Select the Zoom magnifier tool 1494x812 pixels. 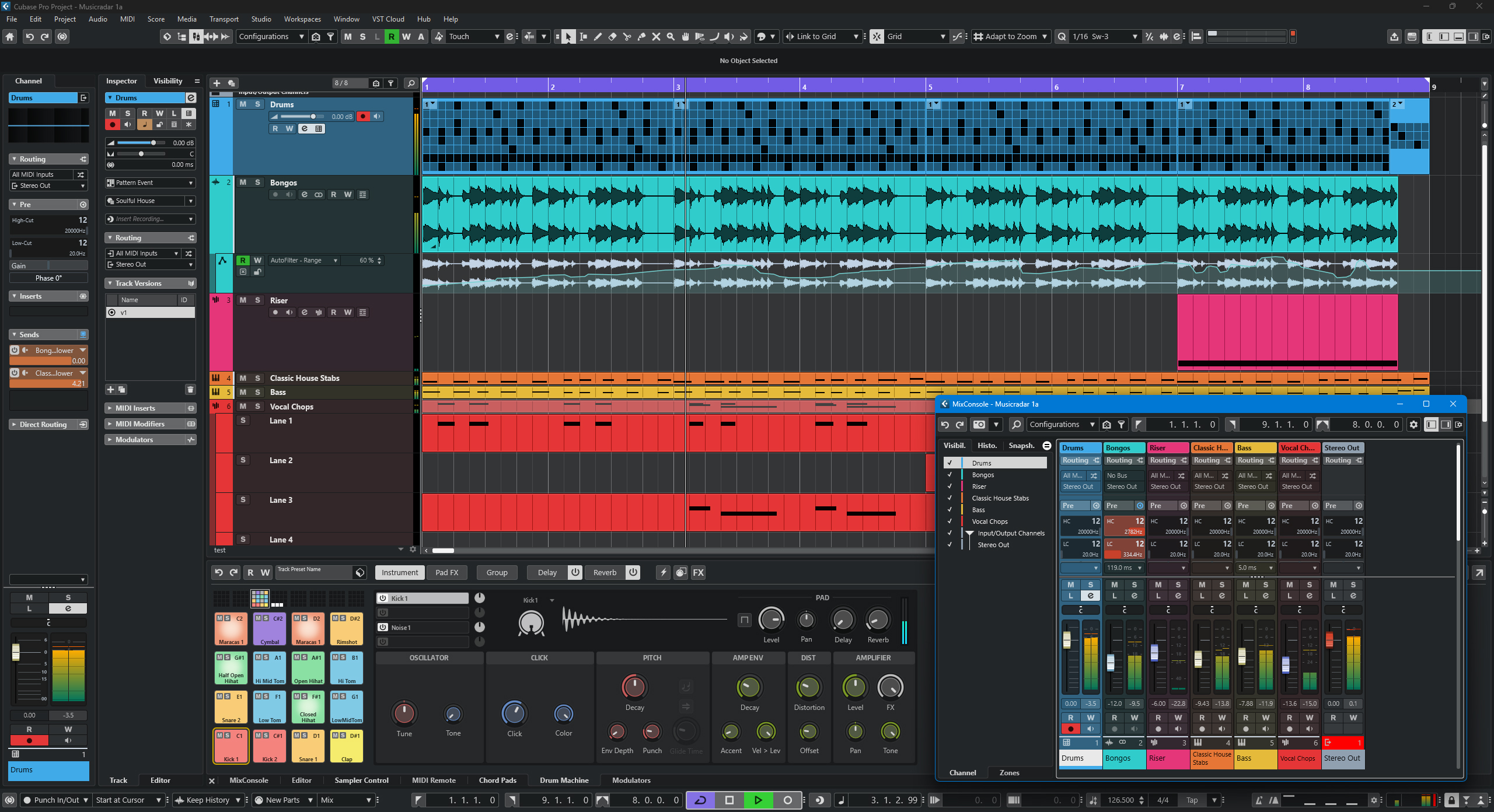[x=671, y=37]
